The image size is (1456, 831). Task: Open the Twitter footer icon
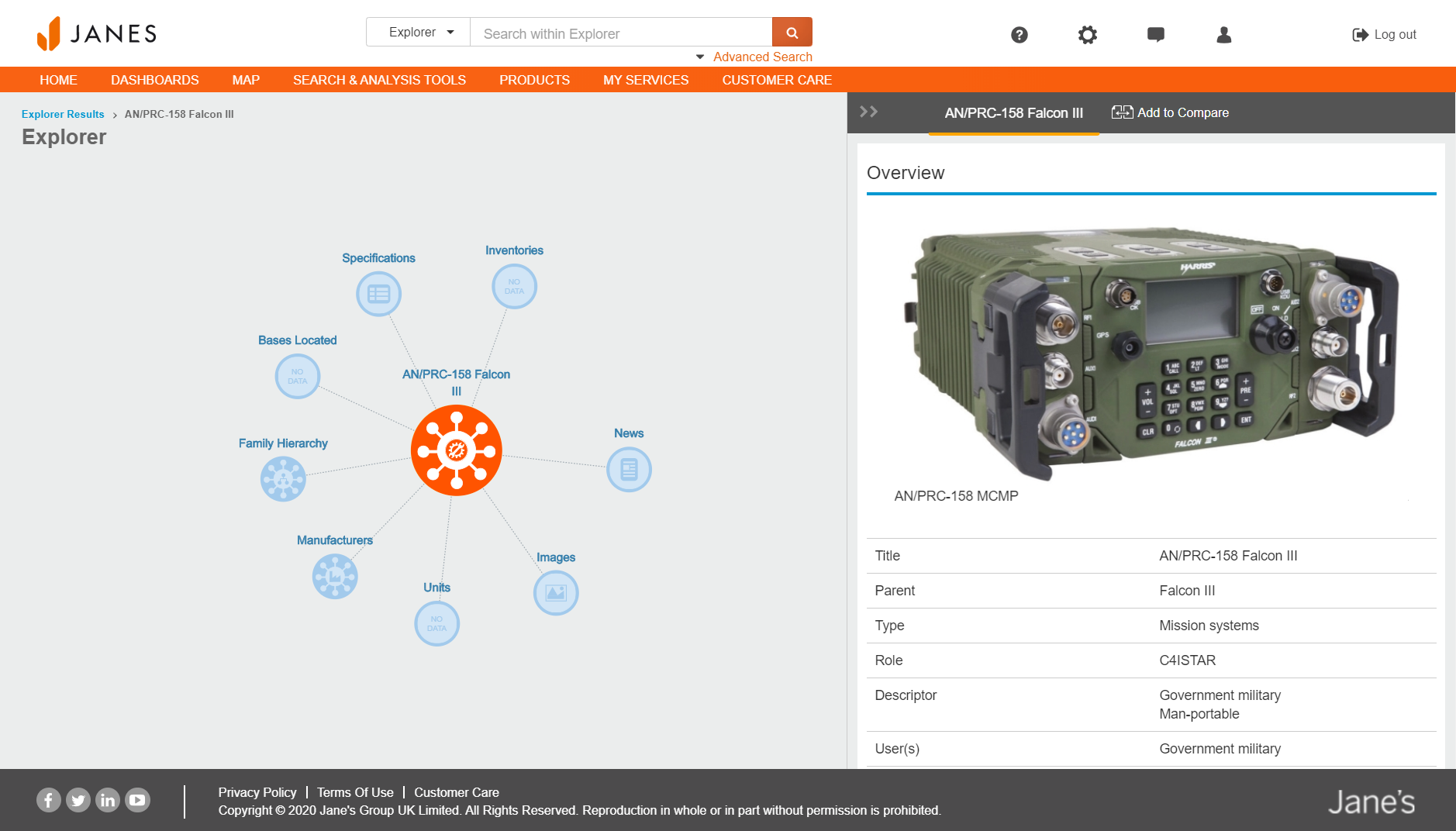point(78,800)
